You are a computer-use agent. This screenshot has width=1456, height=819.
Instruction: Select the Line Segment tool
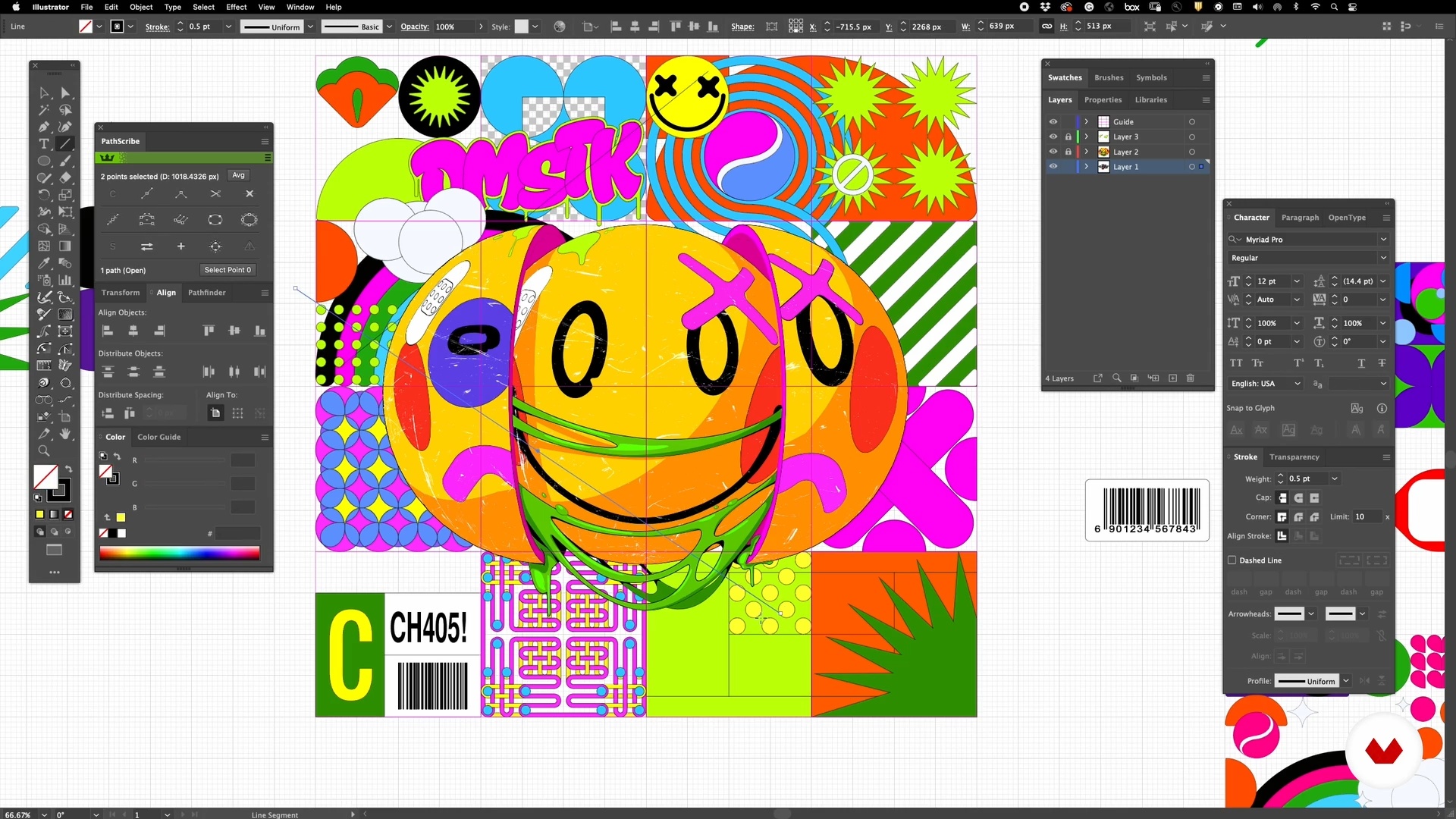pyautogui.click(x=65, y=143)
